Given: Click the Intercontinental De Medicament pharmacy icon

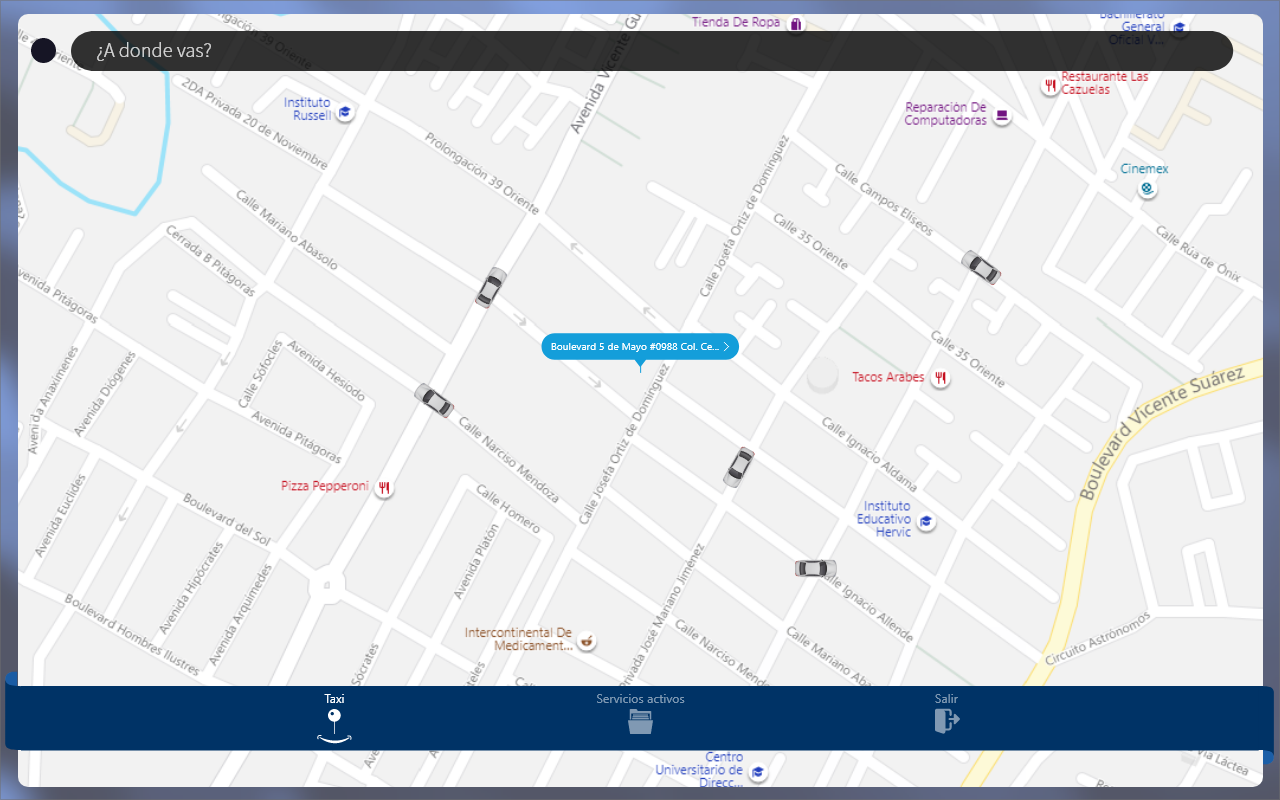Looking at the screenshot, I should click(x=587, y=640).
